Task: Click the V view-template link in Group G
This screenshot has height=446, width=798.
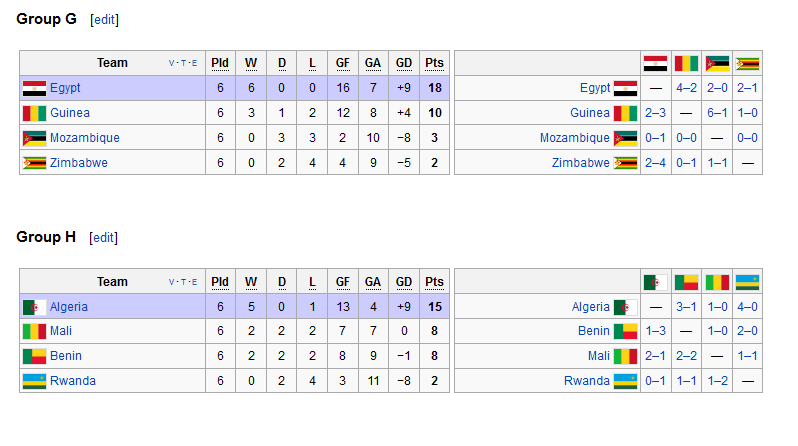Action: pyautogui.click(x=171, y=63)
